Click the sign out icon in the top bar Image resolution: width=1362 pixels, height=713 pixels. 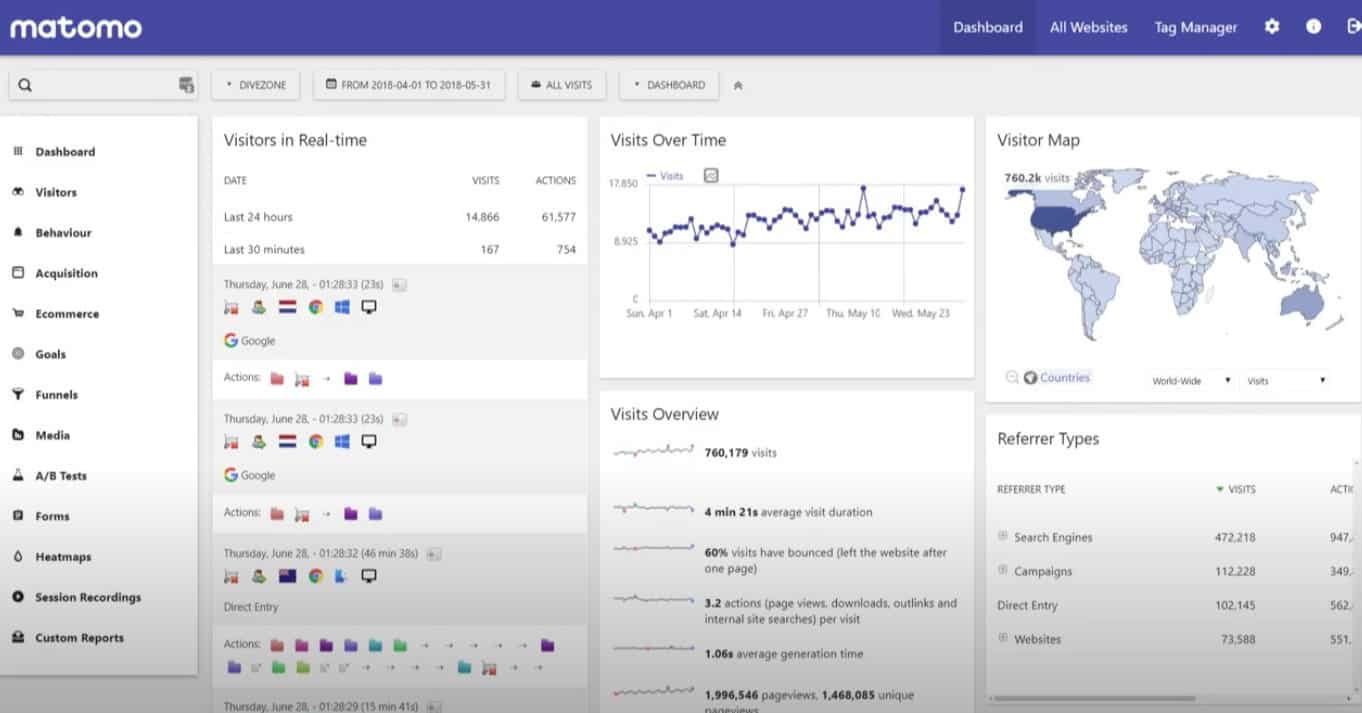[x=1354, y=27]
